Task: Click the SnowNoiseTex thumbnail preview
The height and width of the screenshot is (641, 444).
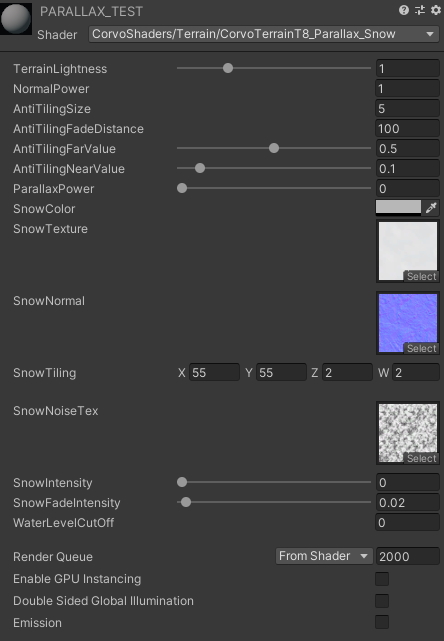Action: pyautogui.click(x=408, y=433)
